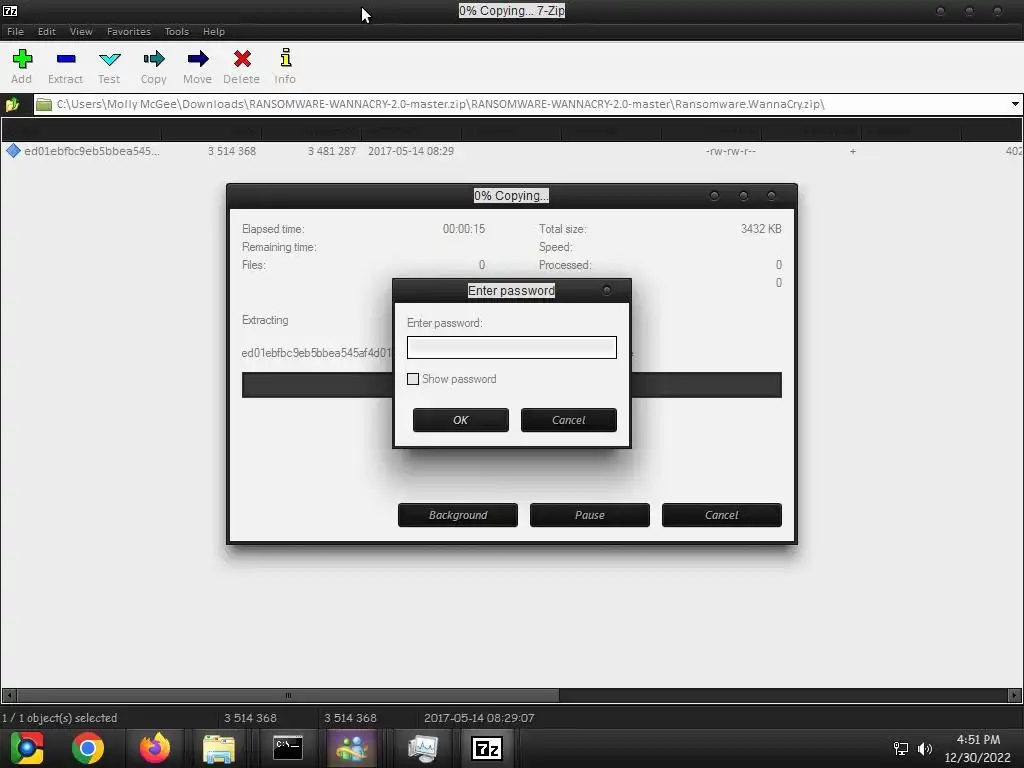Image resolution: width=1024 pixels, height=768 pixels.
Task: Click the Background button in Copying dialog
Action: pos(458,515)
